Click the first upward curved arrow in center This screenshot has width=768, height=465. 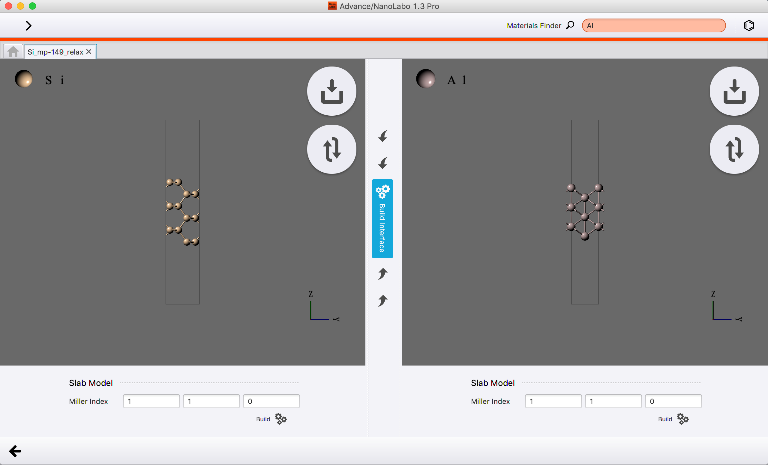coord(383,273)
